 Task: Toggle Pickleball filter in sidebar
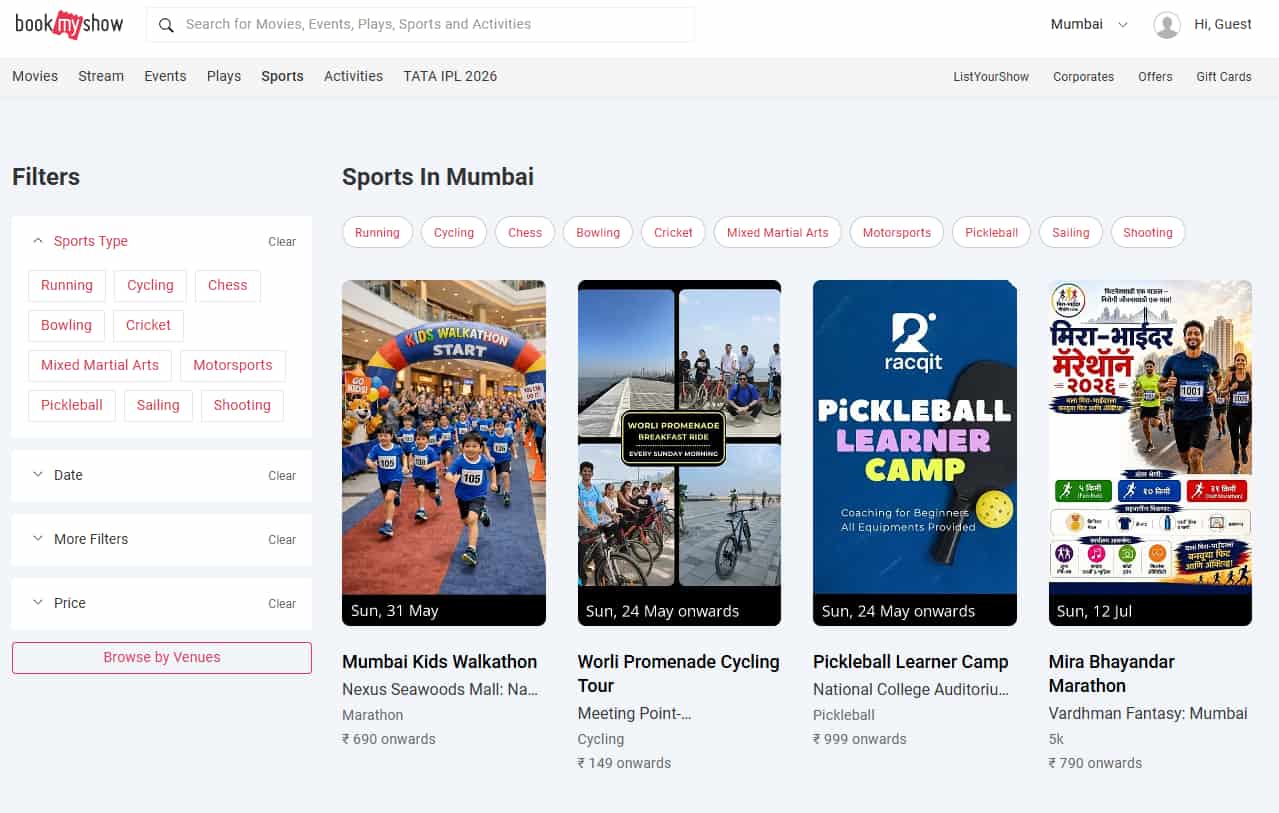tap(72, 405)
